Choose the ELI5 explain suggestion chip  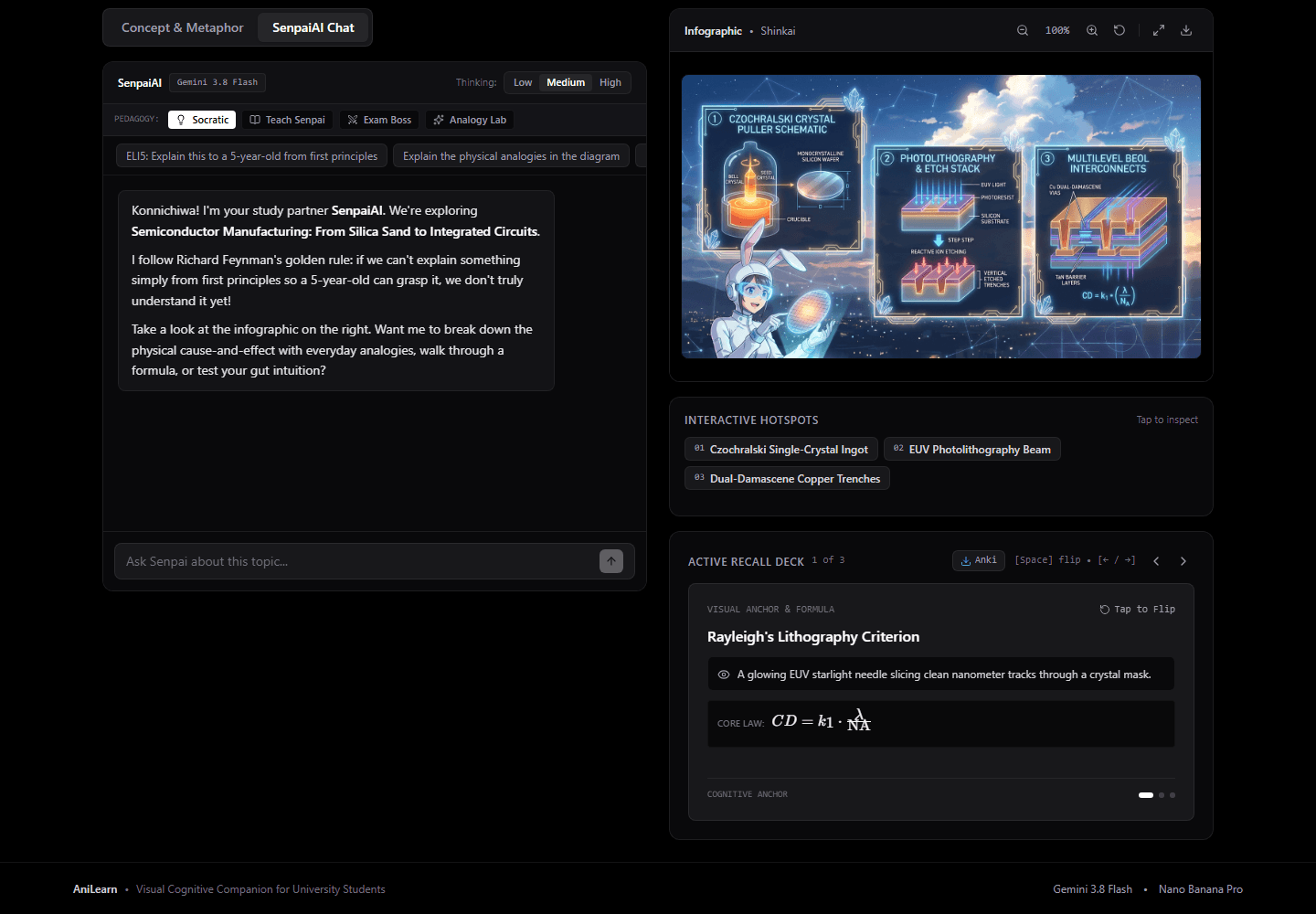coord(252,156)
